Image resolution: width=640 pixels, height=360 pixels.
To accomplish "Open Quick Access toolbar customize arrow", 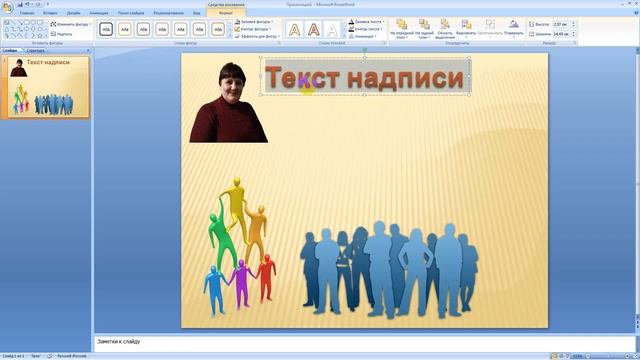I will (x=47, y=4).
